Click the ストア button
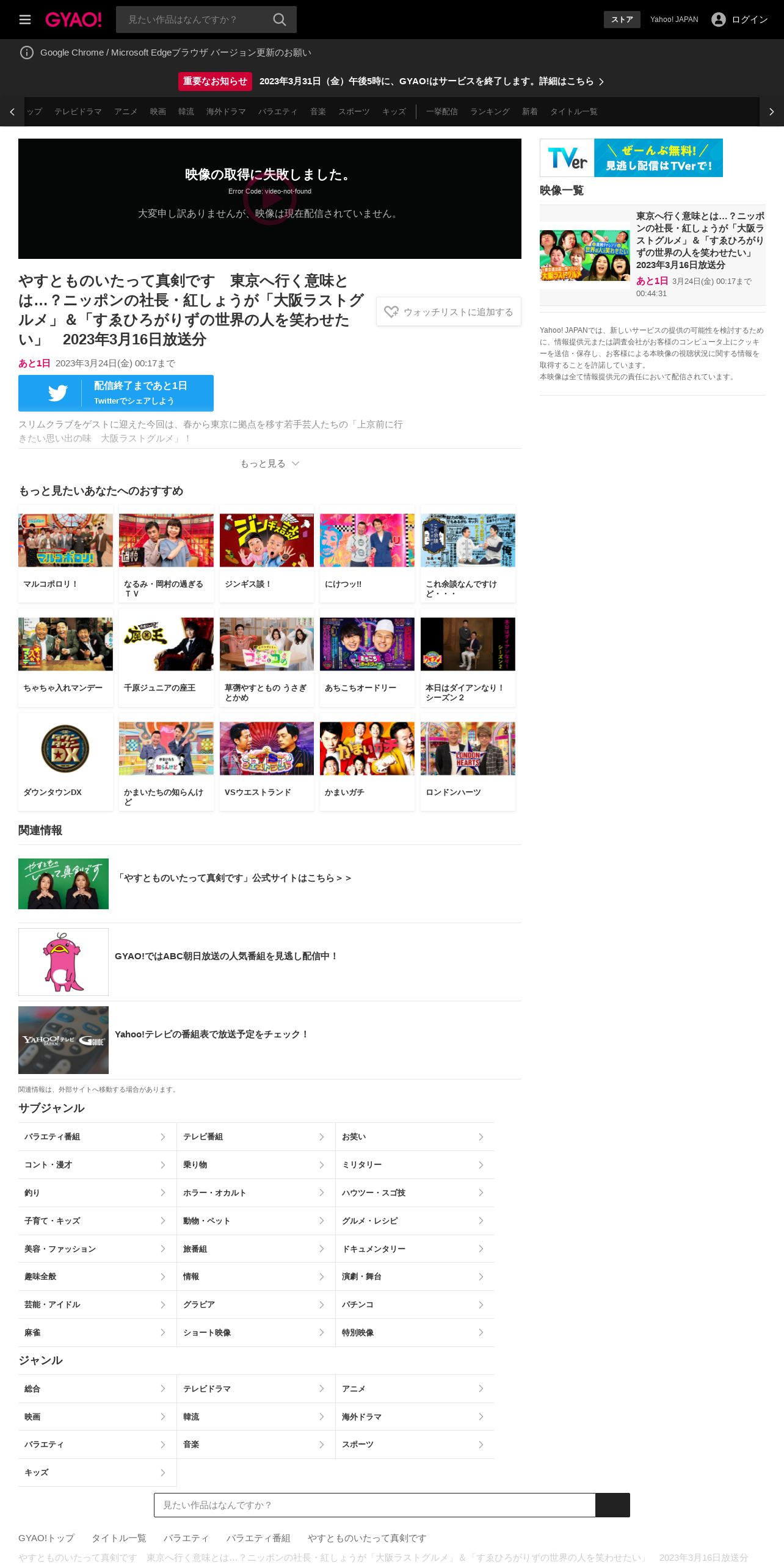784x1568 pixels. tap(622, 20)
